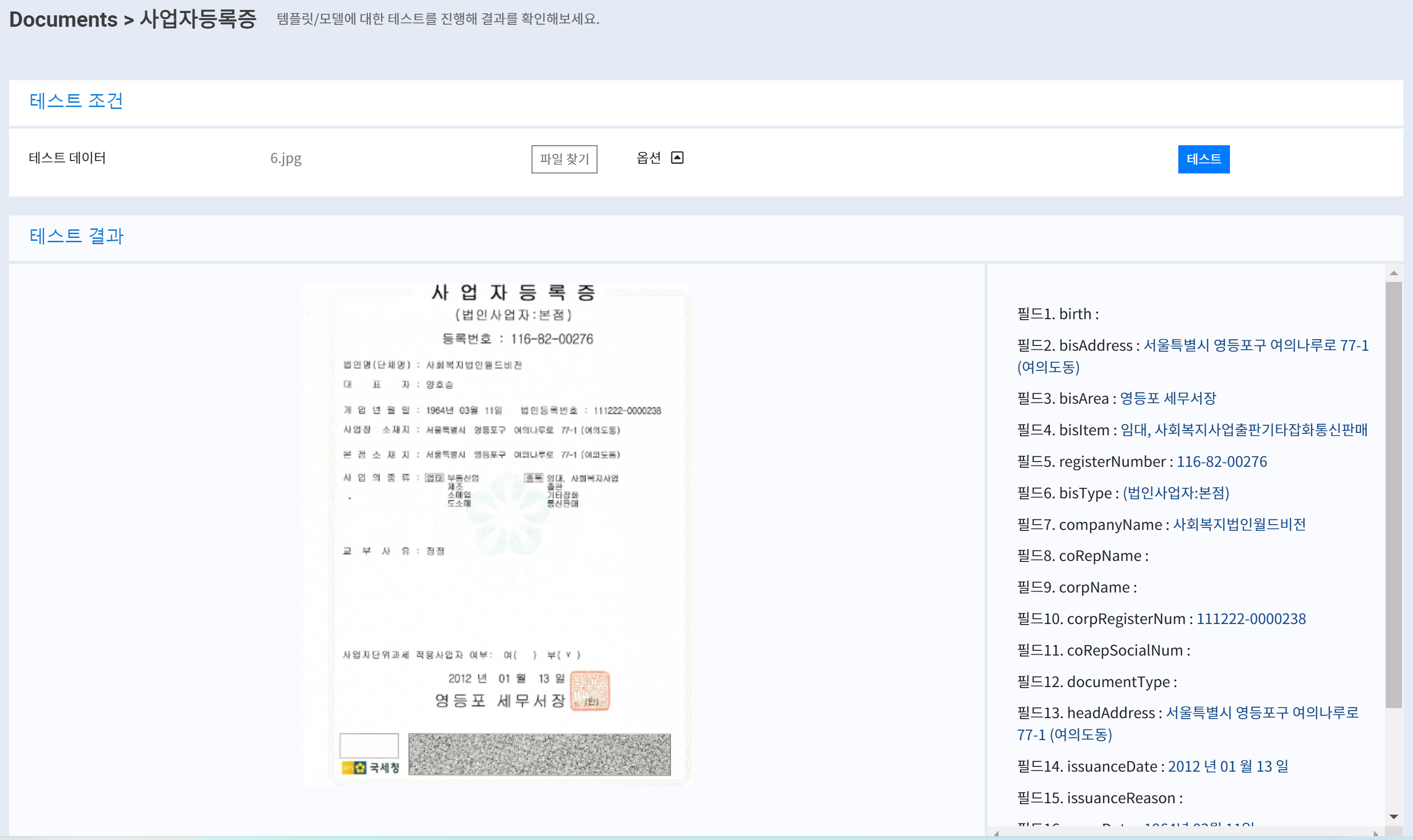Click the results panel vertical scrollbar thumb

click(x=1394, y=495)
